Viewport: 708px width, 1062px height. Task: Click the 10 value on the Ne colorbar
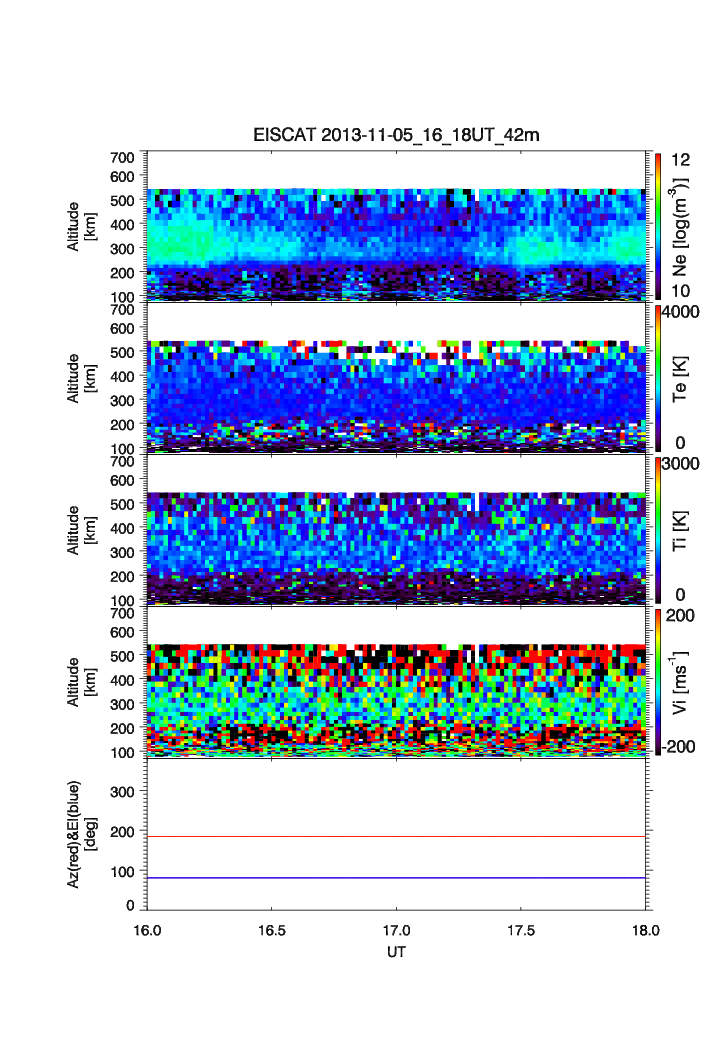680,291
